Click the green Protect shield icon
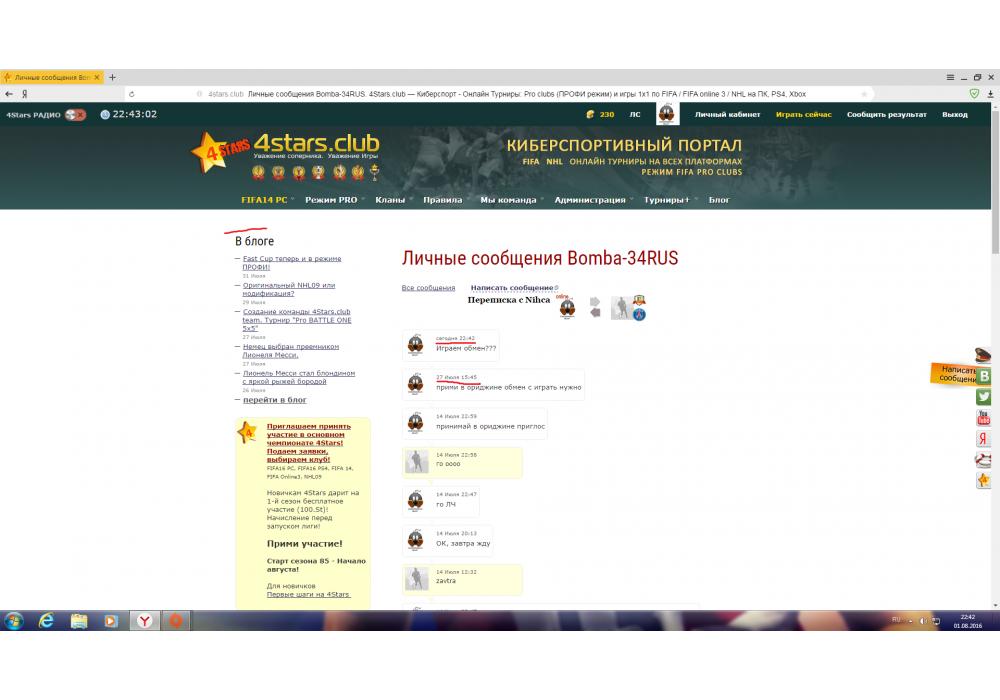This screenshot has width=1000, height=700. 974,94
